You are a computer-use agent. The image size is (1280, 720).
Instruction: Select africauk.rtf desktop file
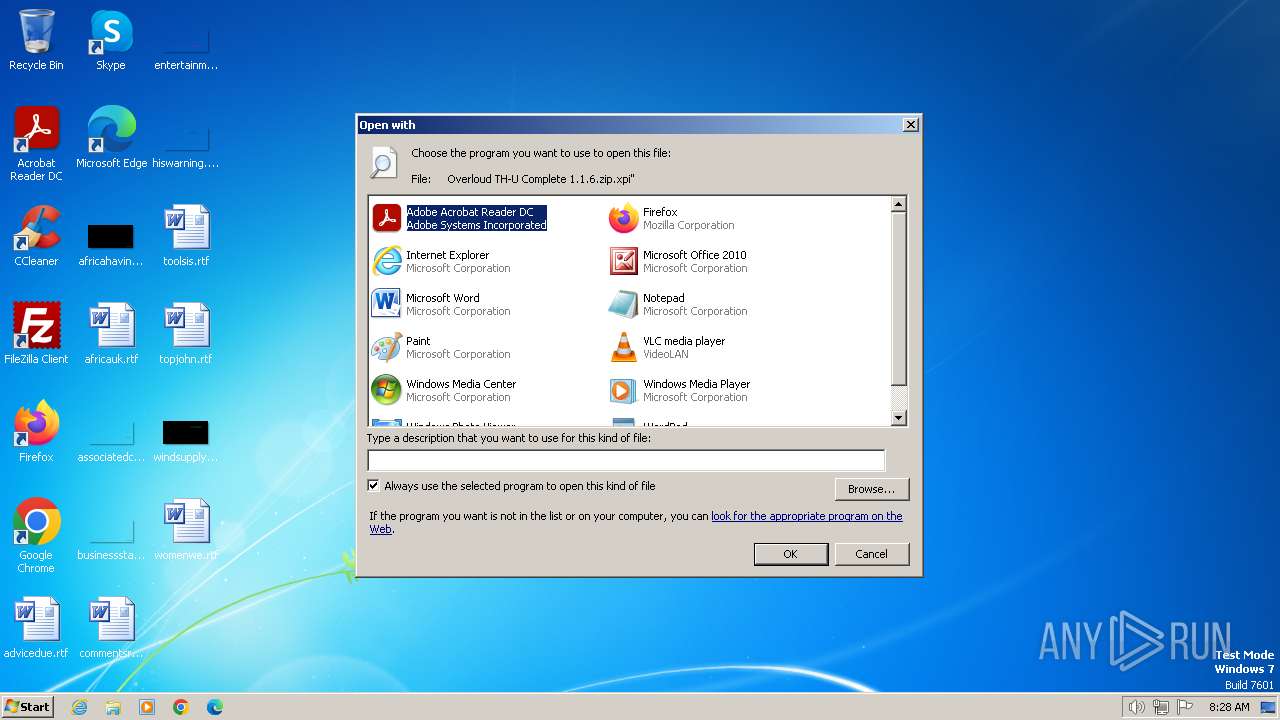coord(111,334)
